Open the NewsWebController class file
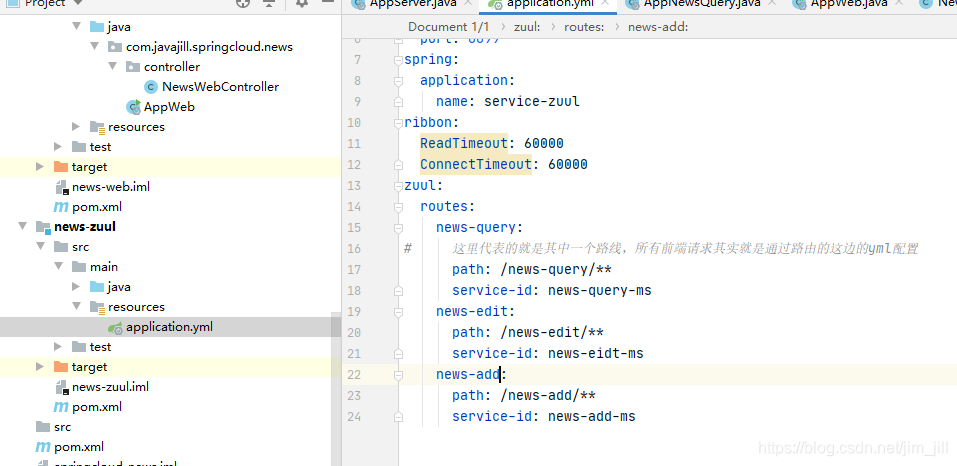 [x=220, y=87]
